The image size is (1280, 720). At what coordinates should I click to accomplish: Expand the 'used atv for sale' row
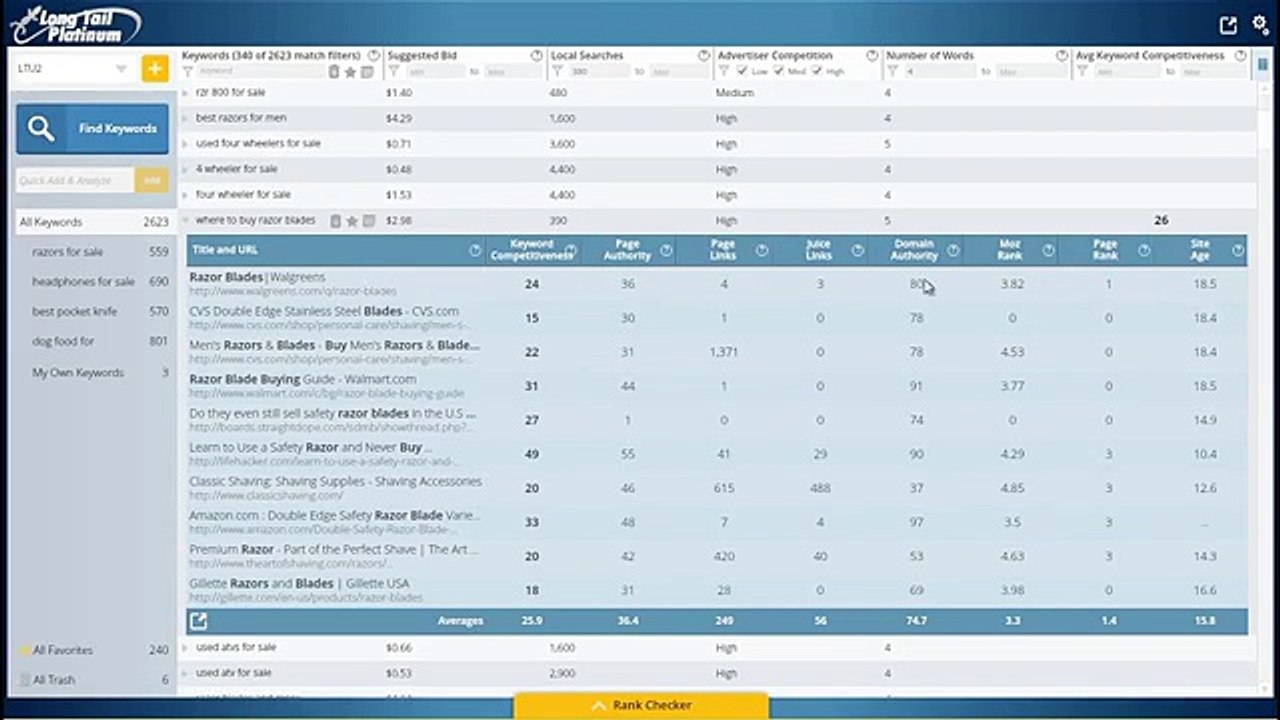(185, 673)
